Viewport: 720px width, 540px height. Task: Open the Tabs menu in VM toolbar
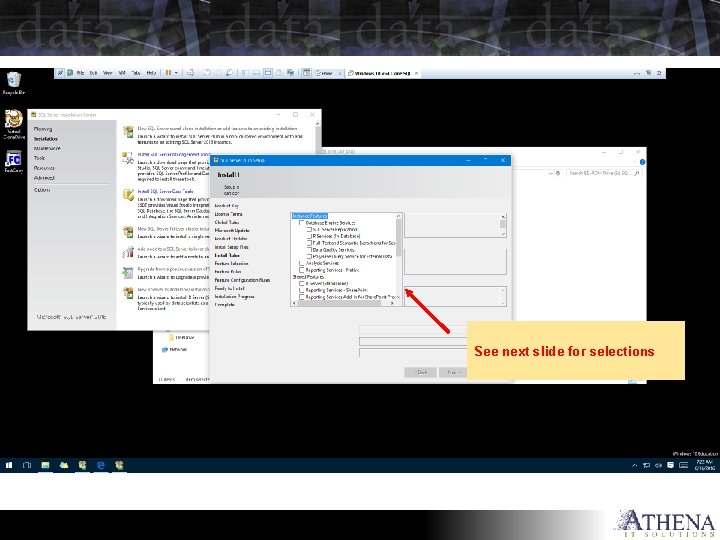point(136,73)
